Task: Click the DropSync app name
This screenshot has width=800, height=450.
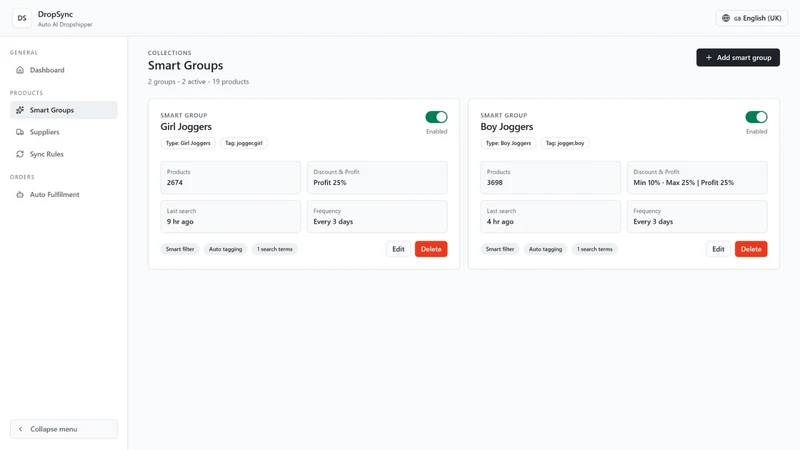Action: (x=55, y=14)
